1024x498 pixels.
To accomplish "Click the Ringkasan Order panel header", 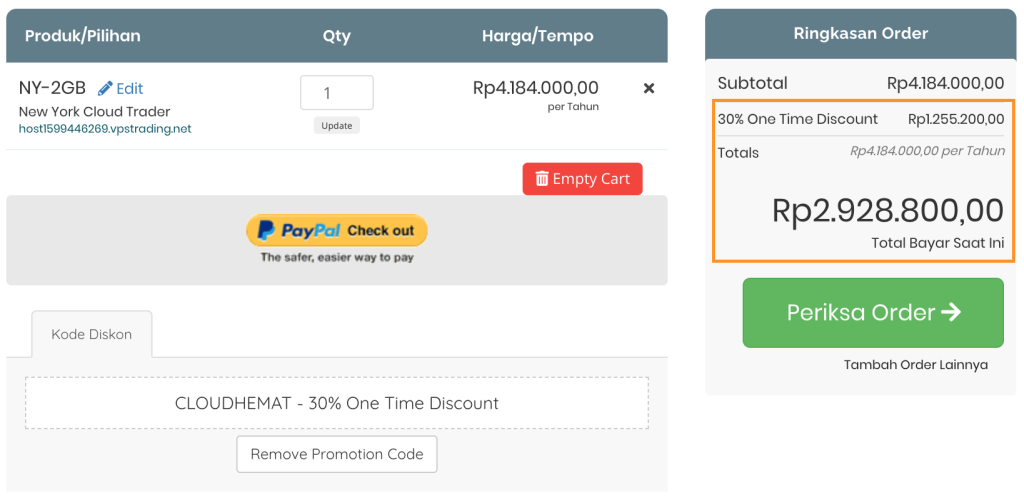I will pos(860,34).
